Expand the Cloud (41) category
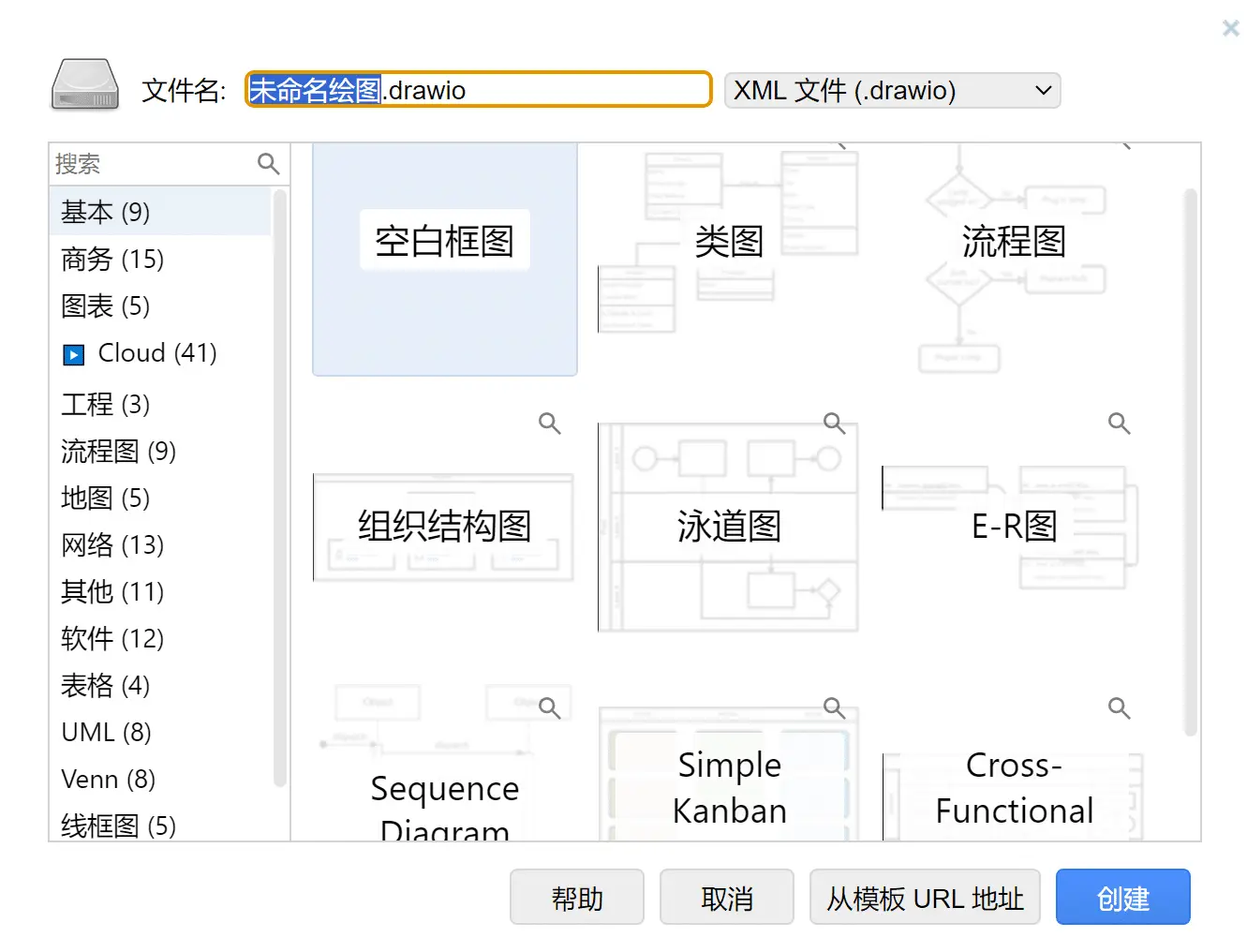Viewport: 1247px width, 952px height. (x=73, y=355)
